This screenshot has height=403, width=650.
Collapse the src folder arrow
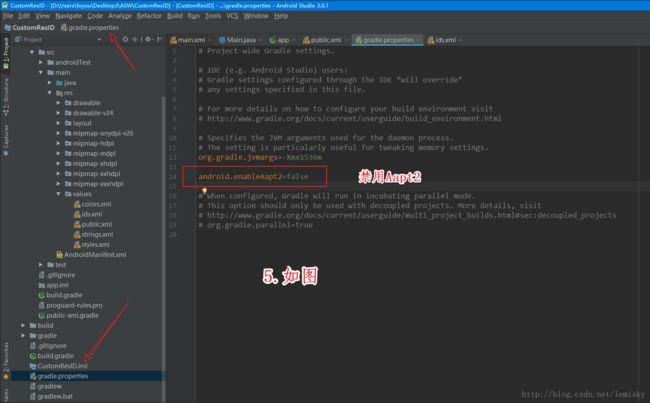32,52
